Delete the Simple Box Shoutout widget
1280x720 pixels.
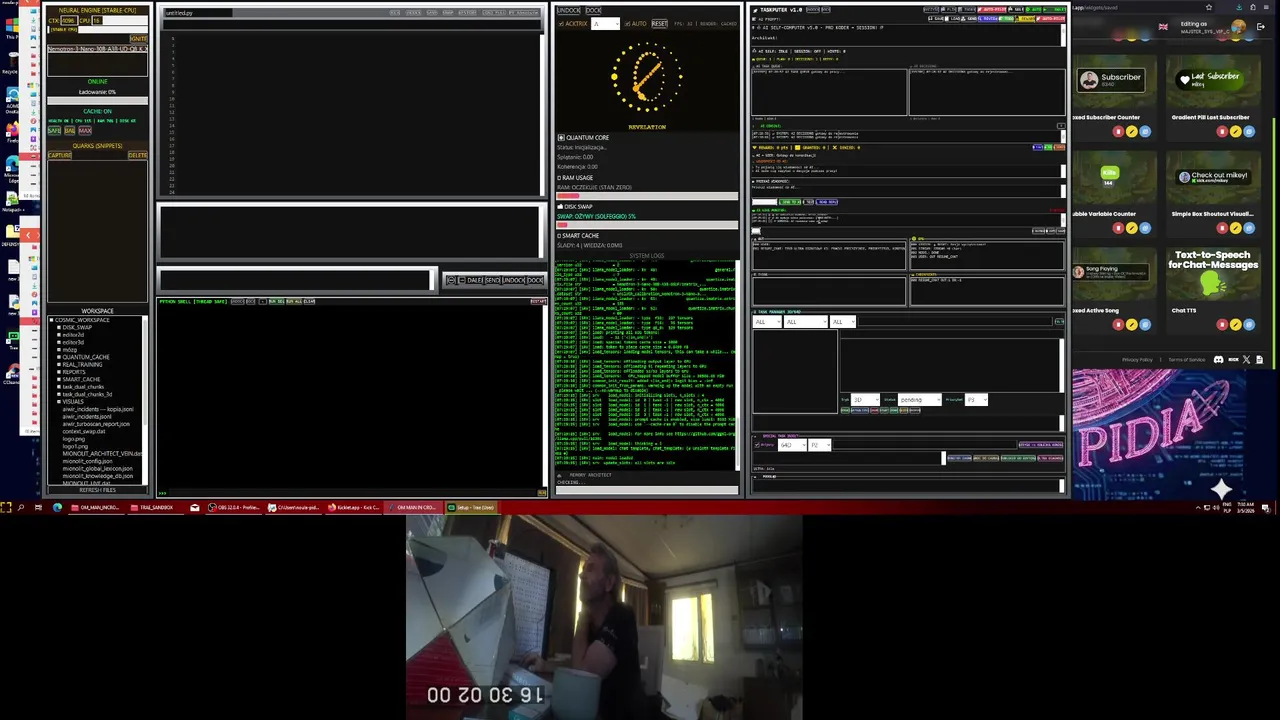(1222, 228)
